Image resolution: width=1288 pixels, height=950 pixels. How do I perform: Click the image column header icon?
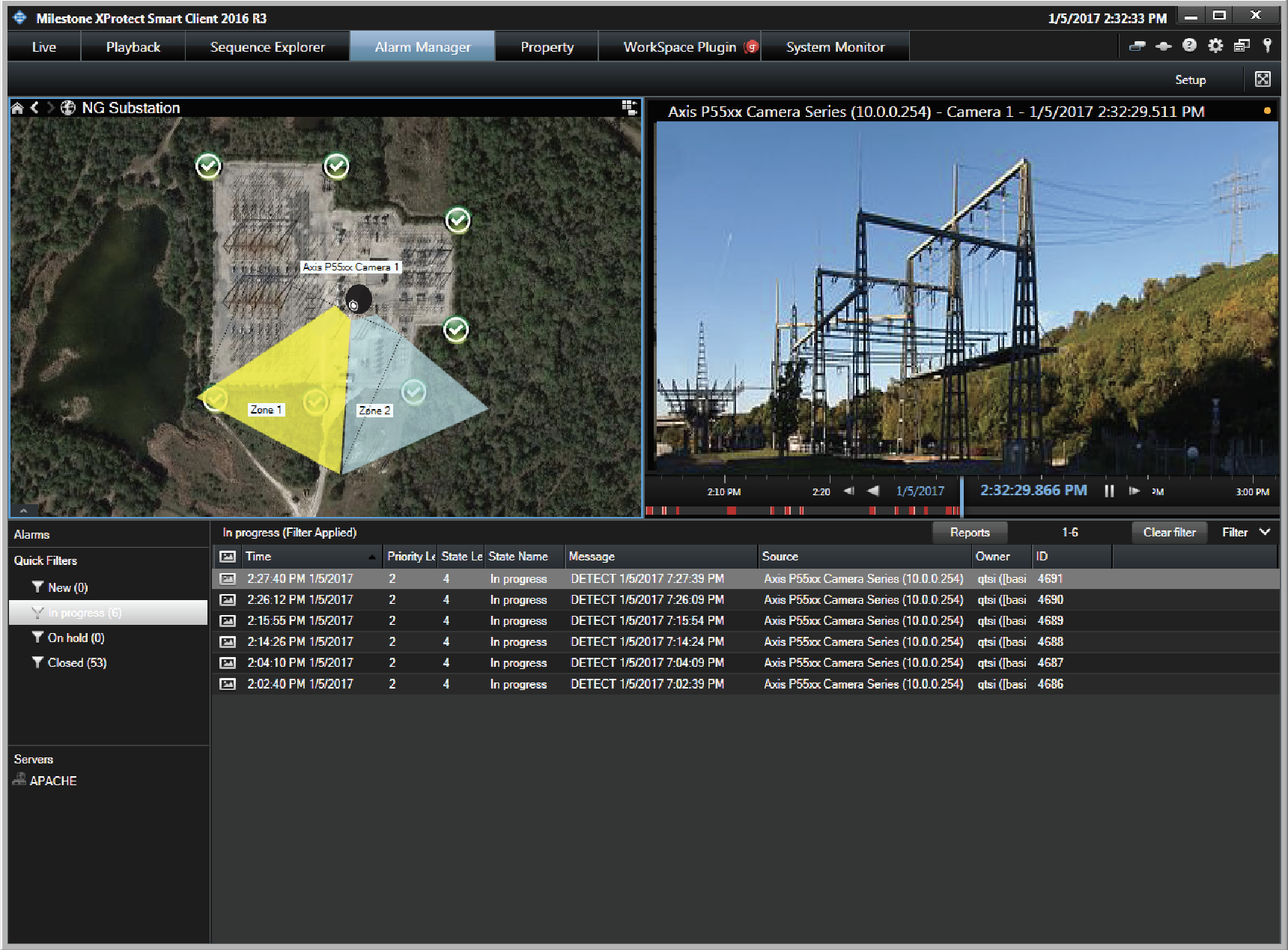tap(228, 556)
